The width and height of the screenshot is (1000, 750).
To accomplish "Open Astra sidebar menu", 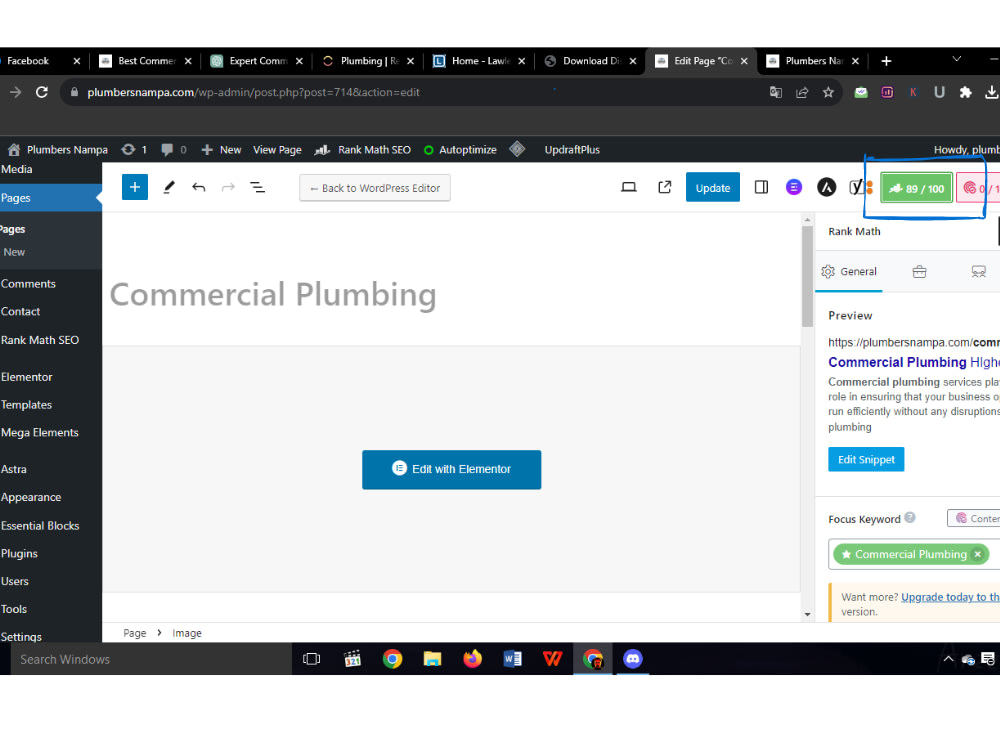I will (14, 469).
